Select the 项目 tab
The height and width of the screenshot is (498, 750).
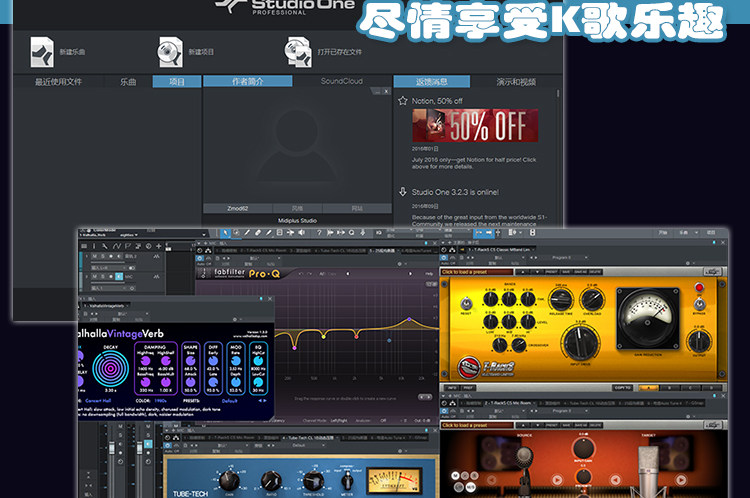point(177,82)
